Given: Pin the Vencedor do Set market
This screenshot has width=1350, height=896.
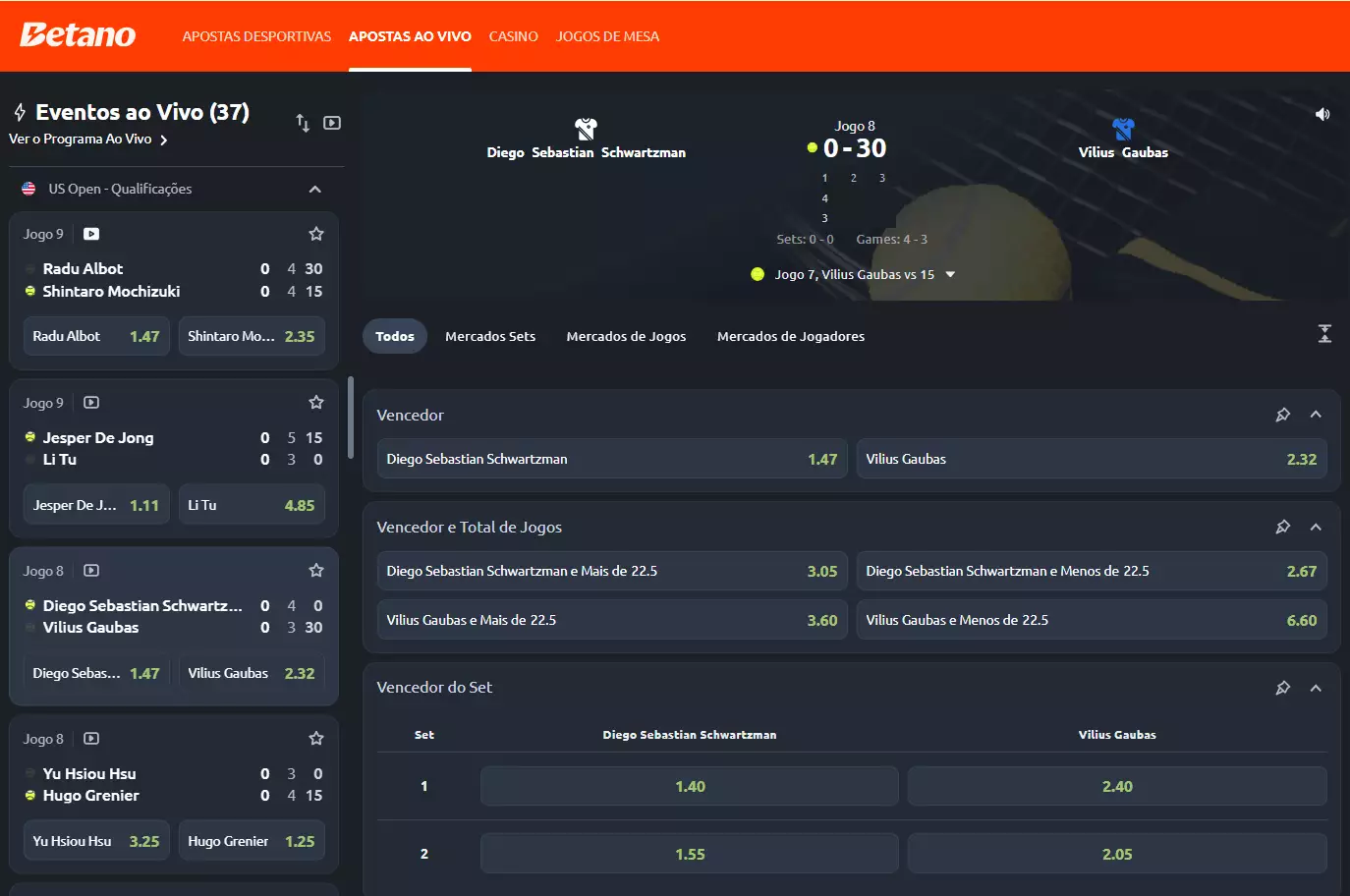Looking at the screenshot, I should [1282, 688].
